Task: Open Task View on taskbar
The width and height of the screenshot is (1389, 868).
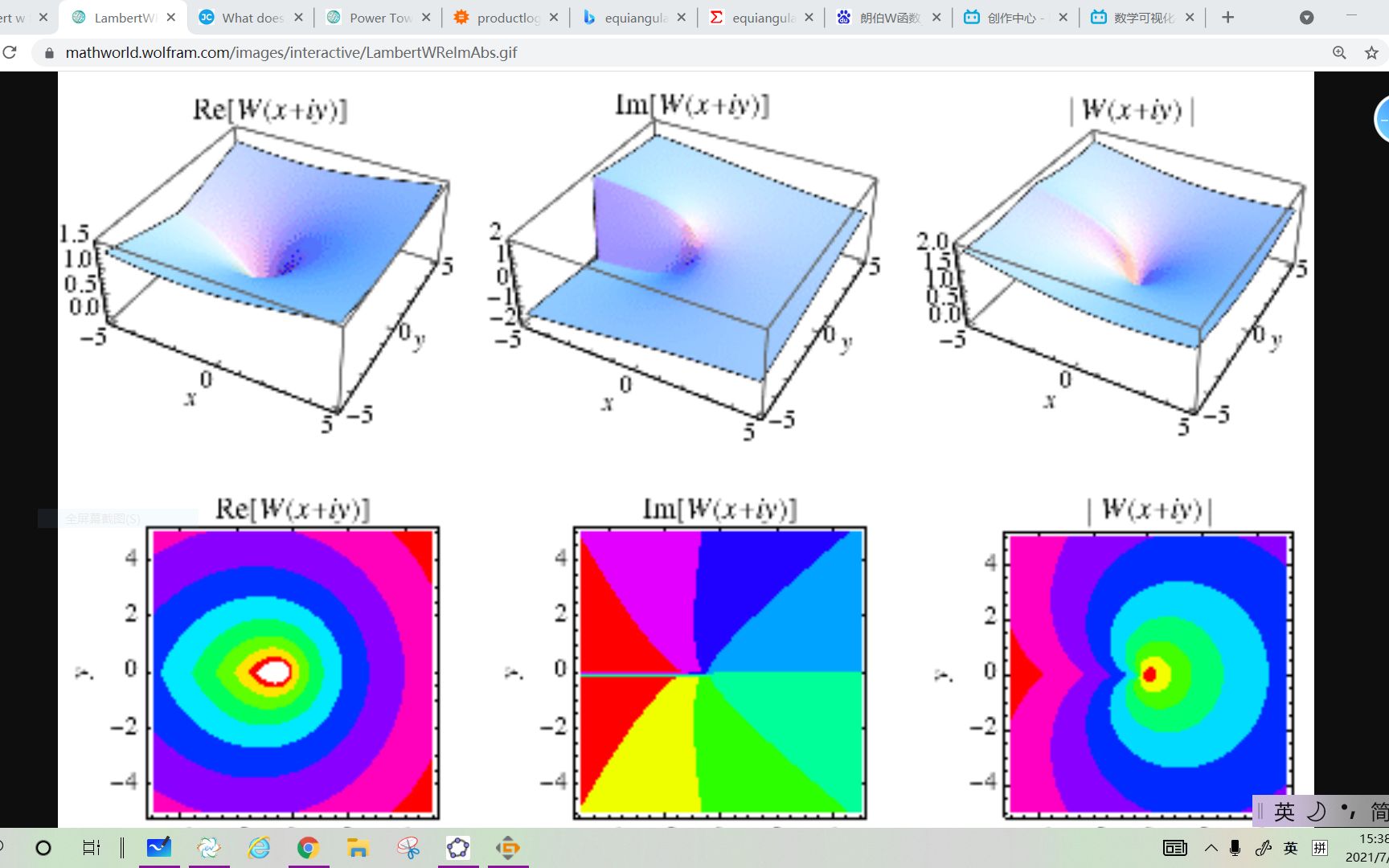Action: tap(91, 848)
